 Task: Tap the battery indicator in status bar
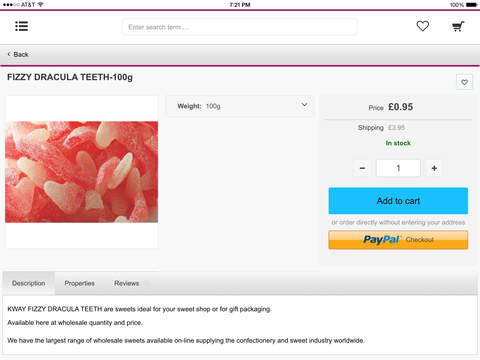(471, 5)
